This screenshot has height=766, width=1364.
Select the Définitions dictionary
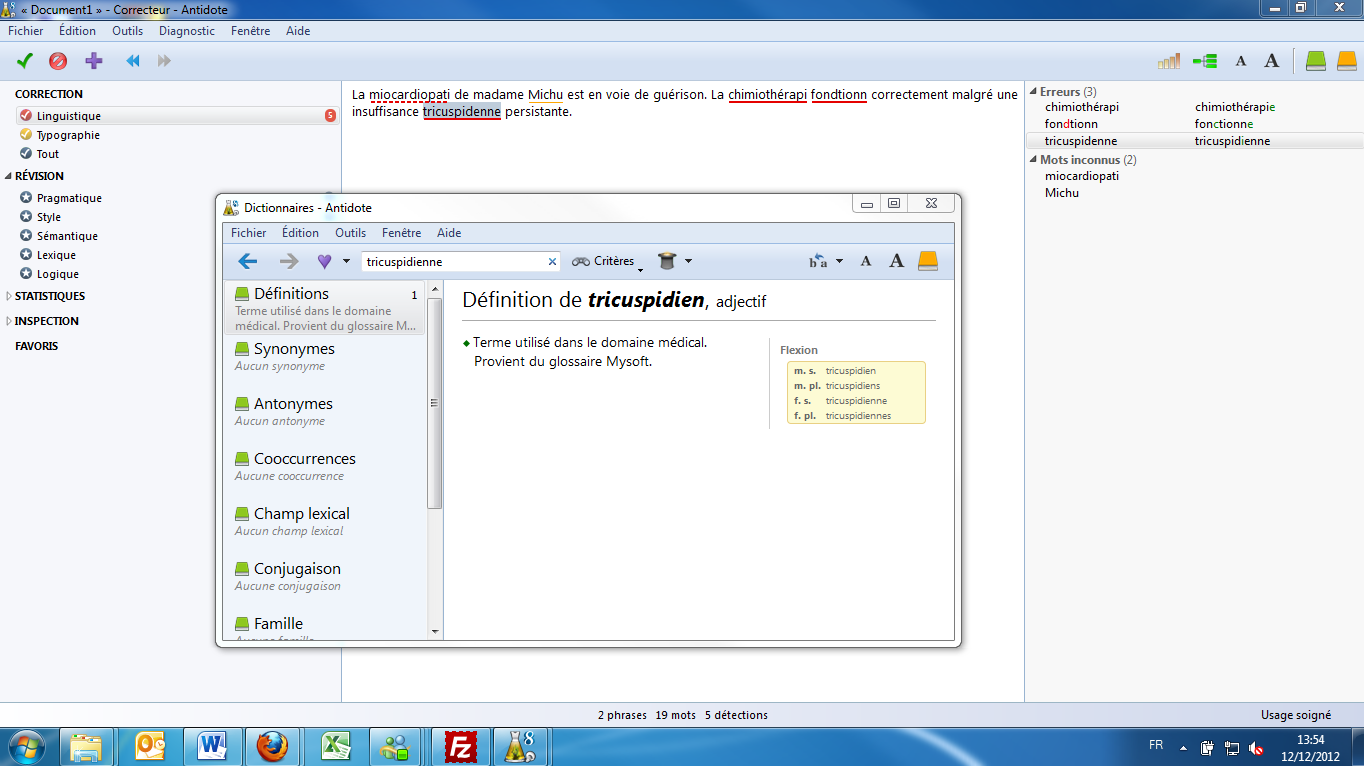click(x=325, y=308)
